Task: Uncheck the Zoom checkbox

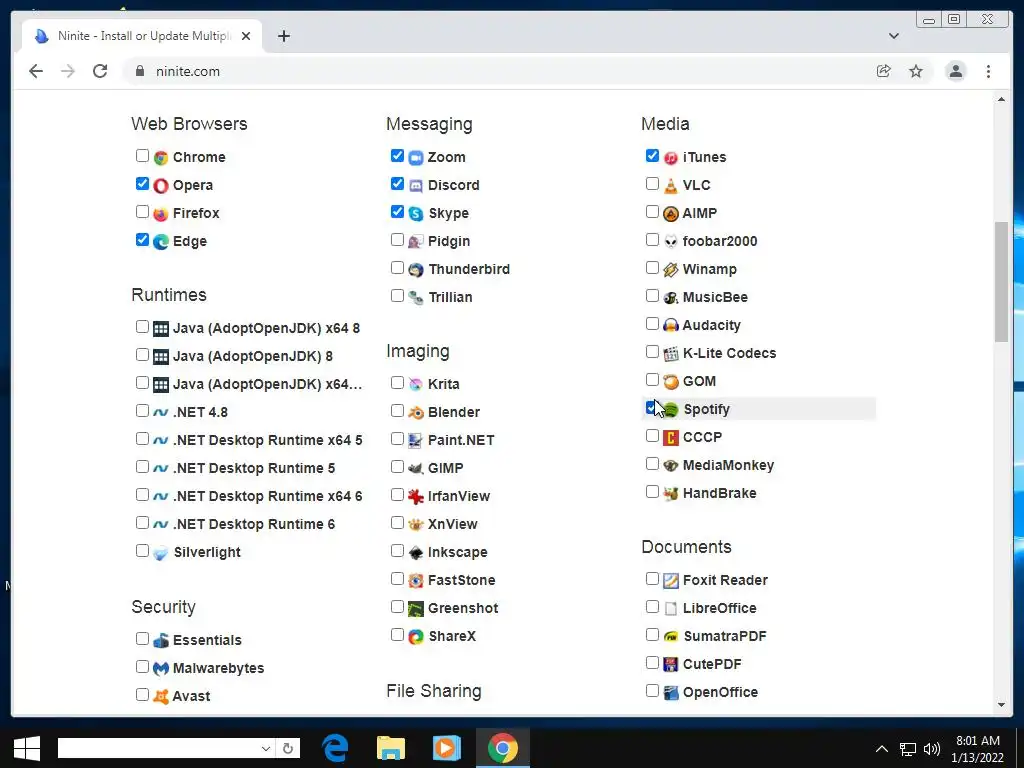Action: coord(397,155)
